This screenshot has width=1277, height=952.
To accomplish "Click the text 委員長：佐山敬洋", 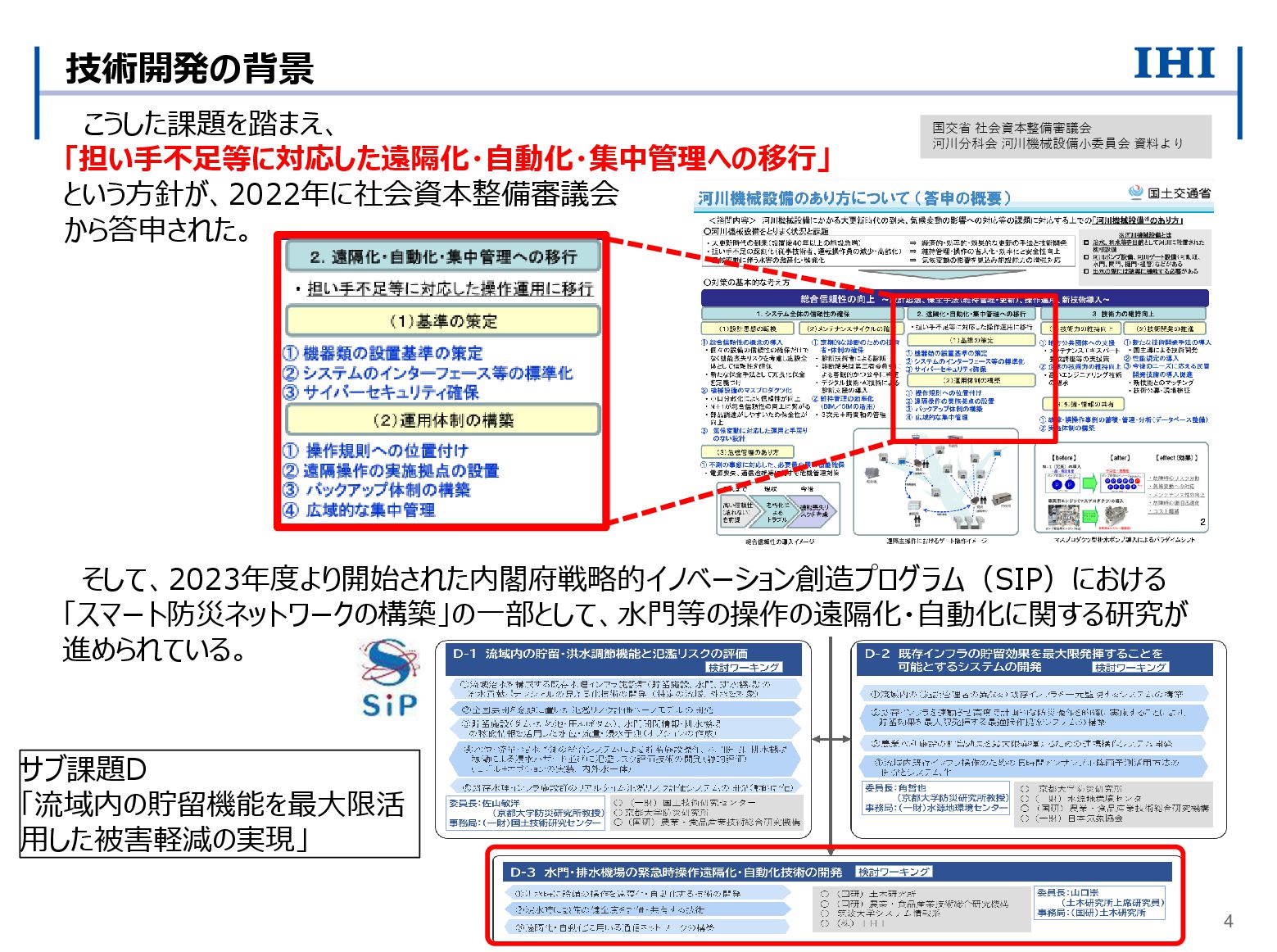I will coord(485,804).
